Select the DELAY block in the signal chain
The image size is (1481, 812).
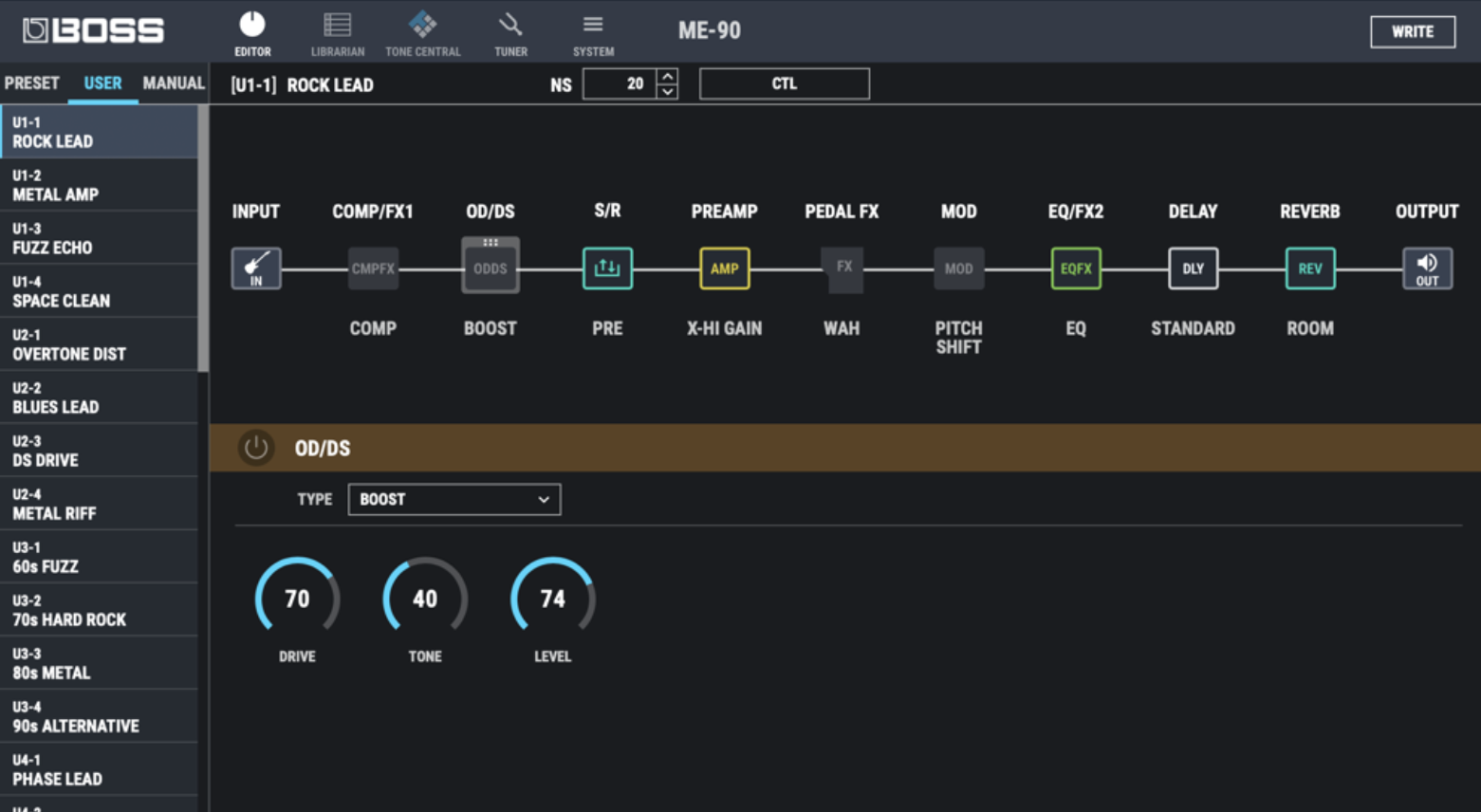point(1193,268)
